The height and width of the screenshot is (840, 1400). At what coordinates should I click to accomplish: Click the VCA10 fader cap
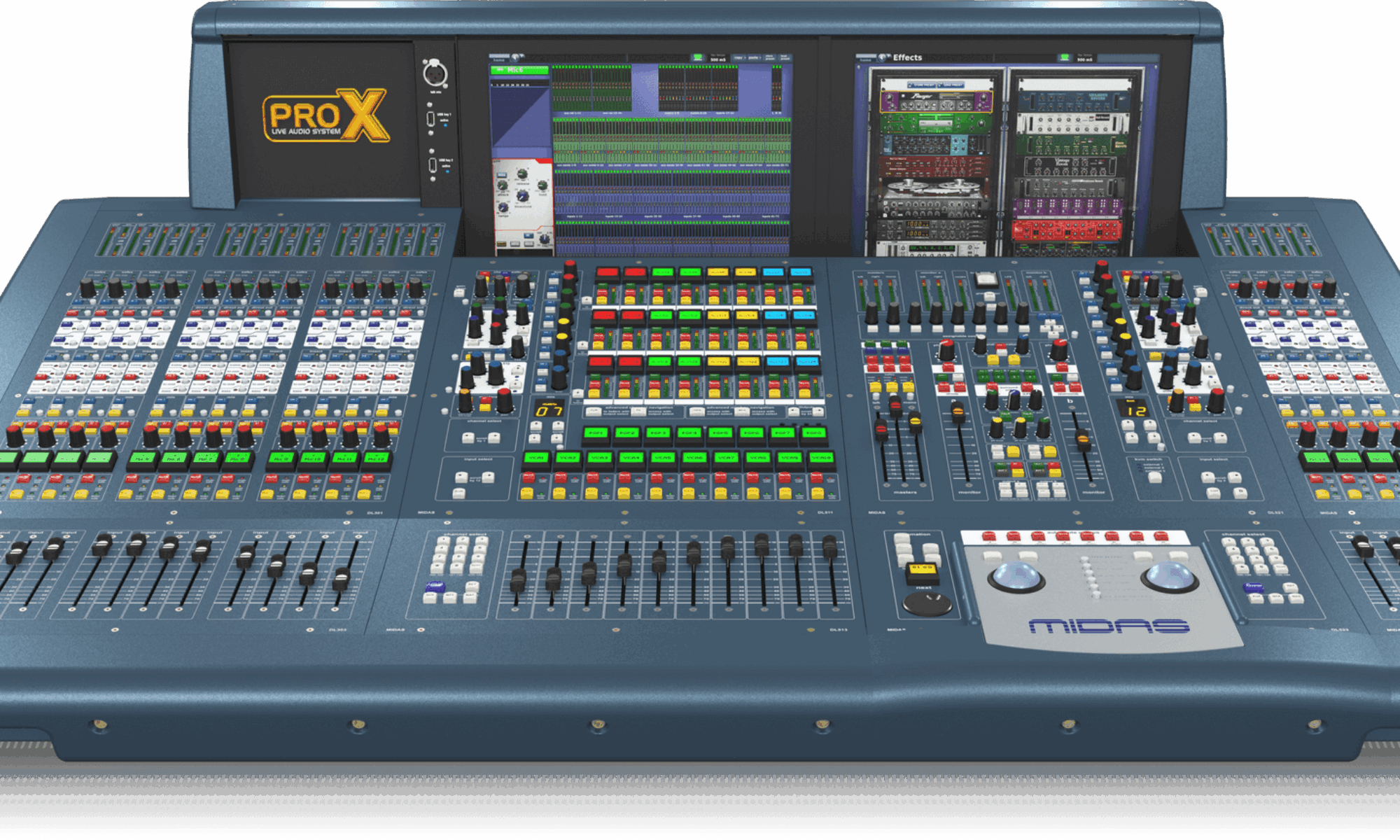pyautogui.click(x=829, y=546)
